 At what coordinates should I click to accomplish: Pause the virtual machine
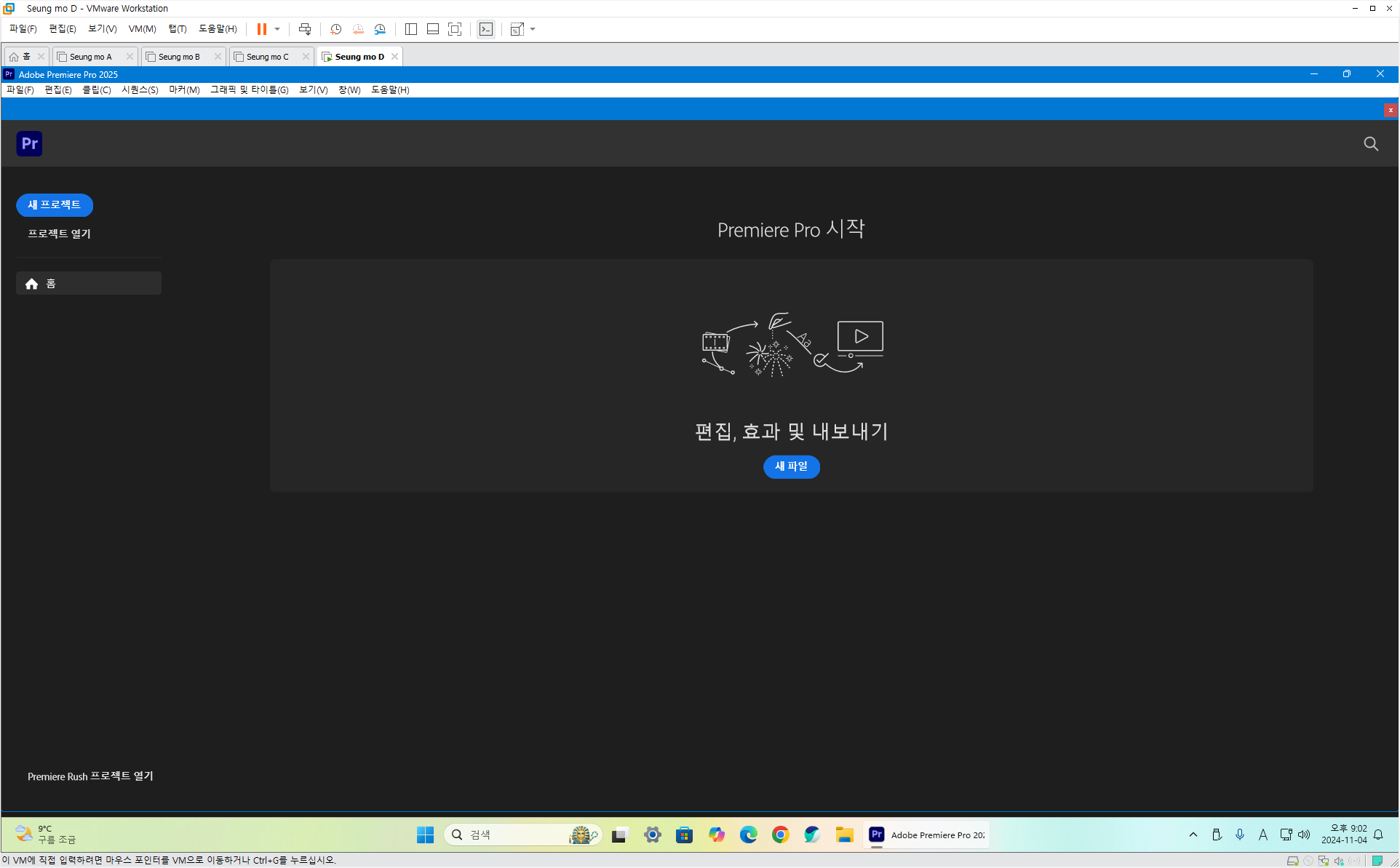coord(261,29)
